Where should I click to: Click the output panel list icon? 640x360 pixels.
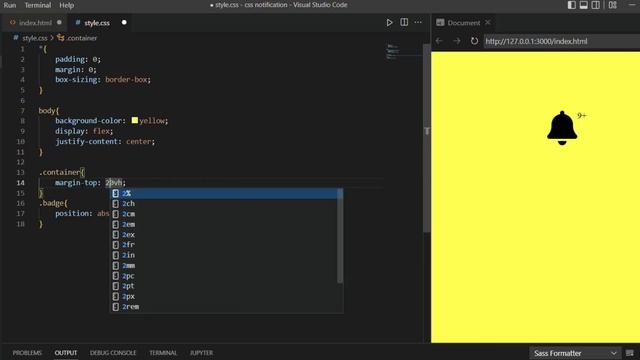(x=630, y=353)
